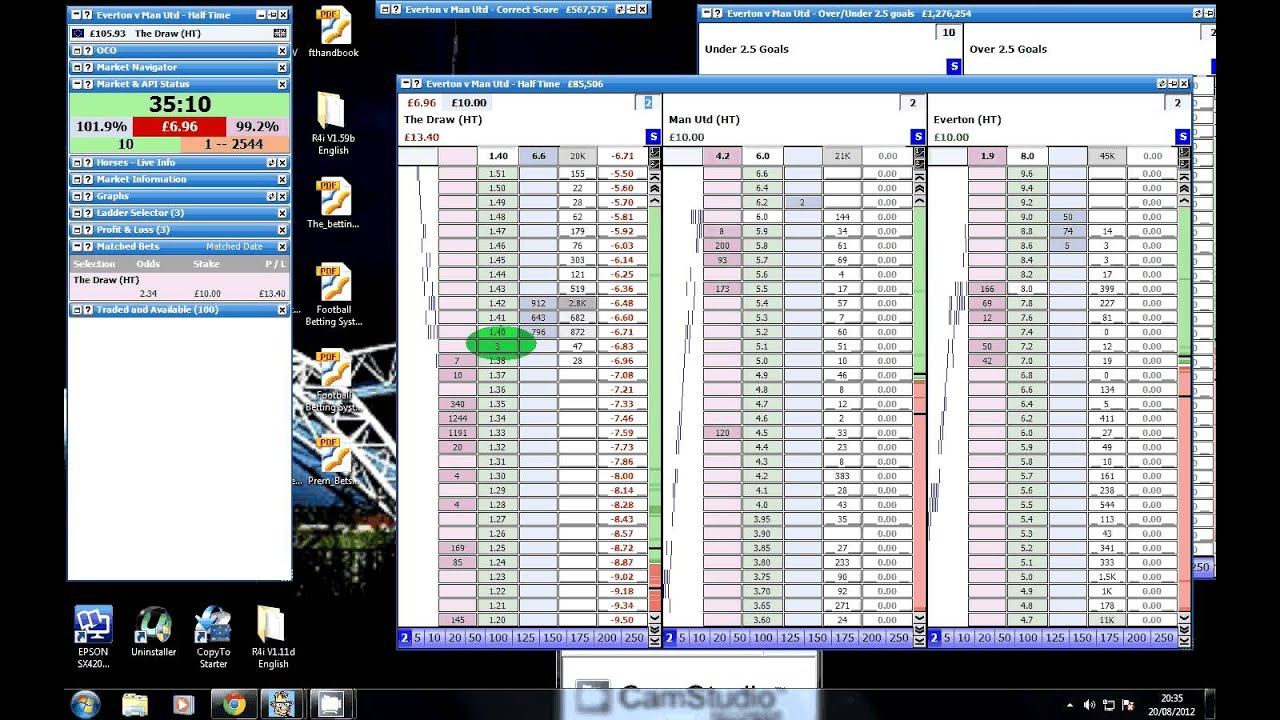Collapse the Graphs section
The image size is (1280, 720).
pos(76,196)
